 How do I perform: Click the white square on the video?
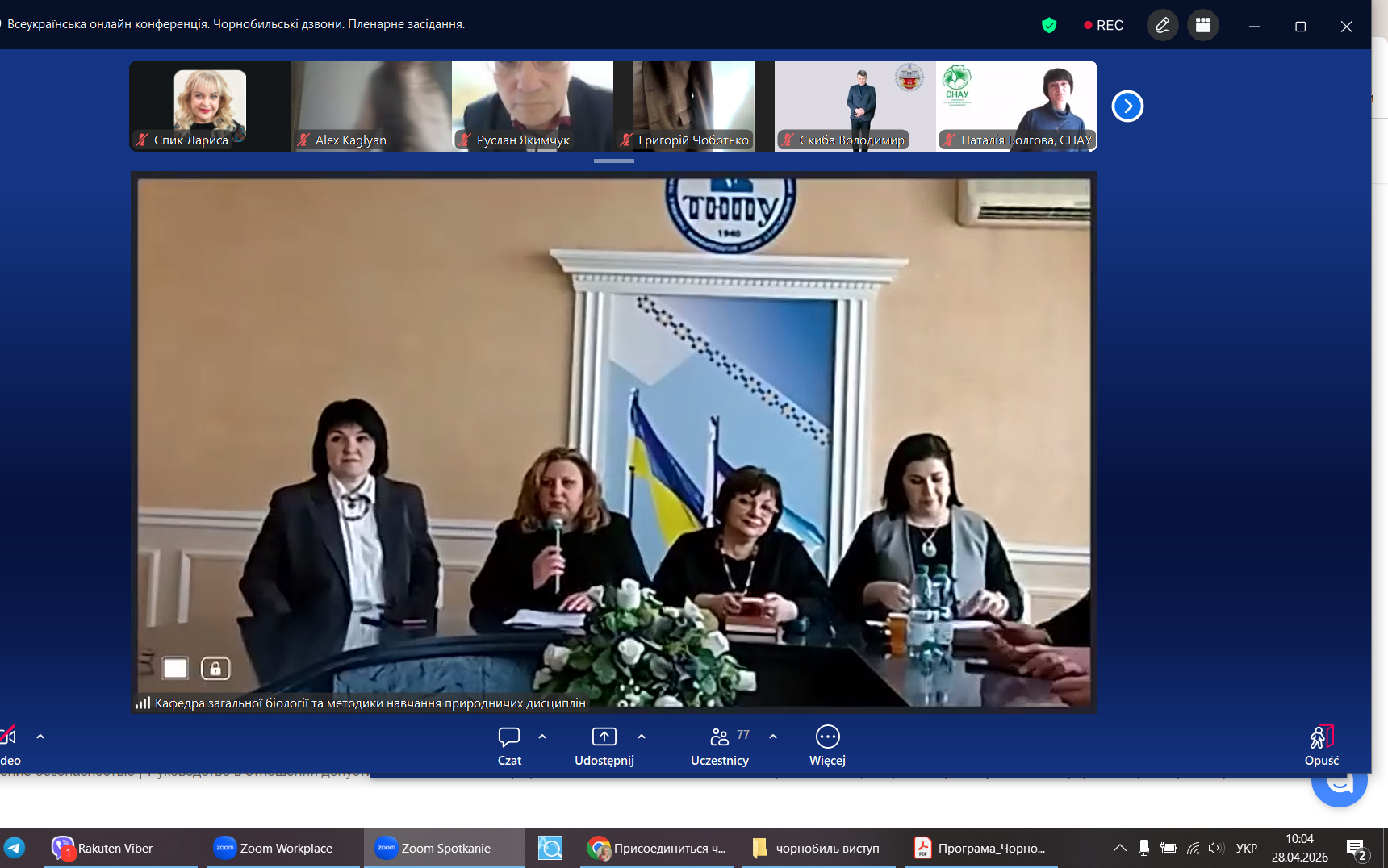click(175, 669)
